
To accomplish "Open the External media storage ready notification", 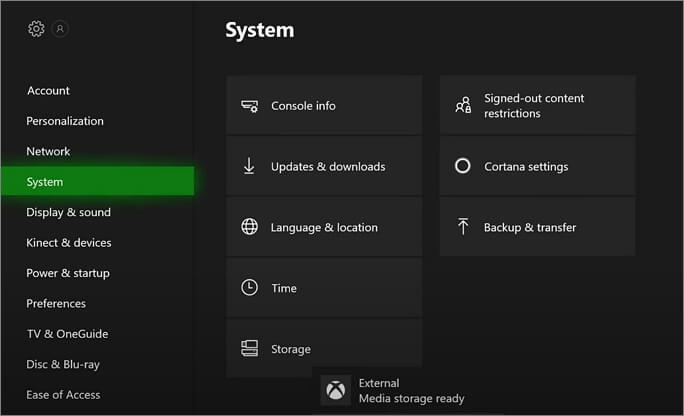I will coord(411,390).
